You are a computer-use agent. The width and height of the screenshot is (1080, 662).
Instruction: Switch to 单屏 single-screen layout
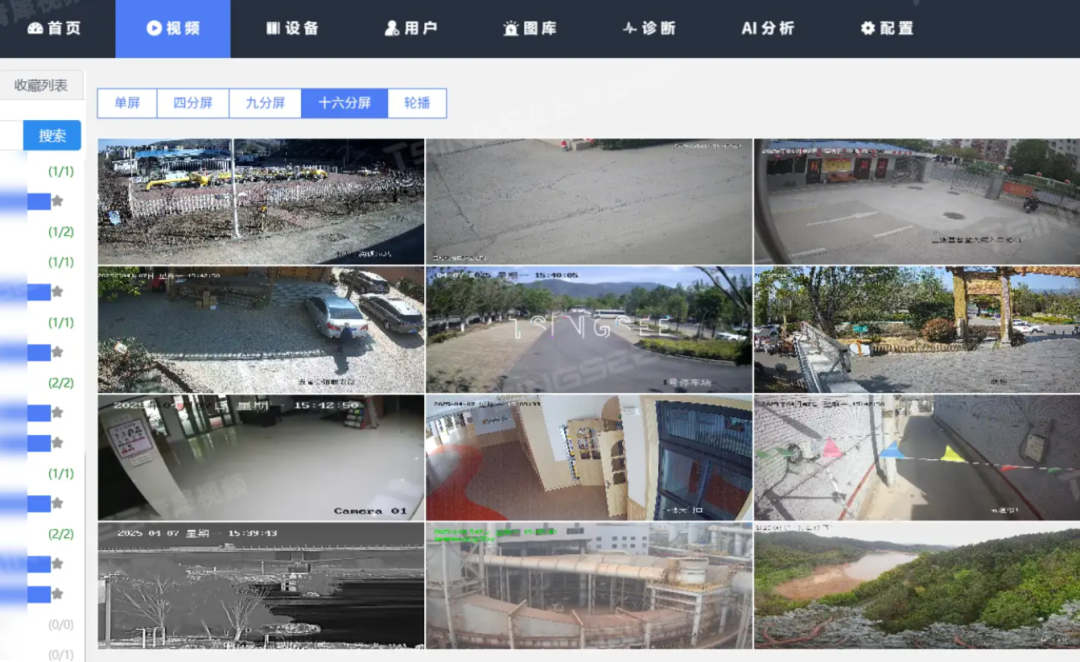click(127, 103)
